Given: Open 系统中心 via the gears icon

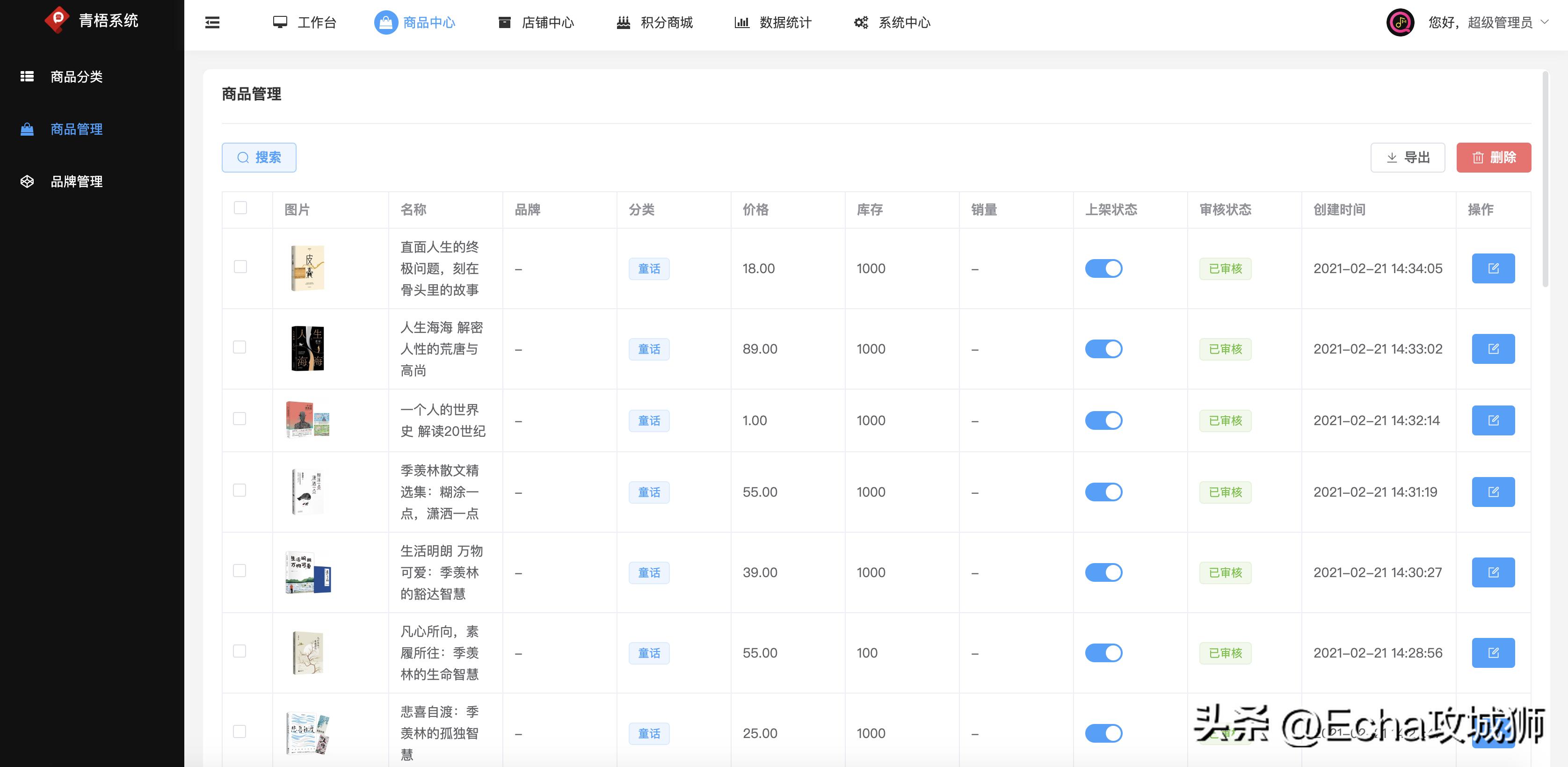Looking at the screenshot, I should pyautogui.click(x=860, y=22).
